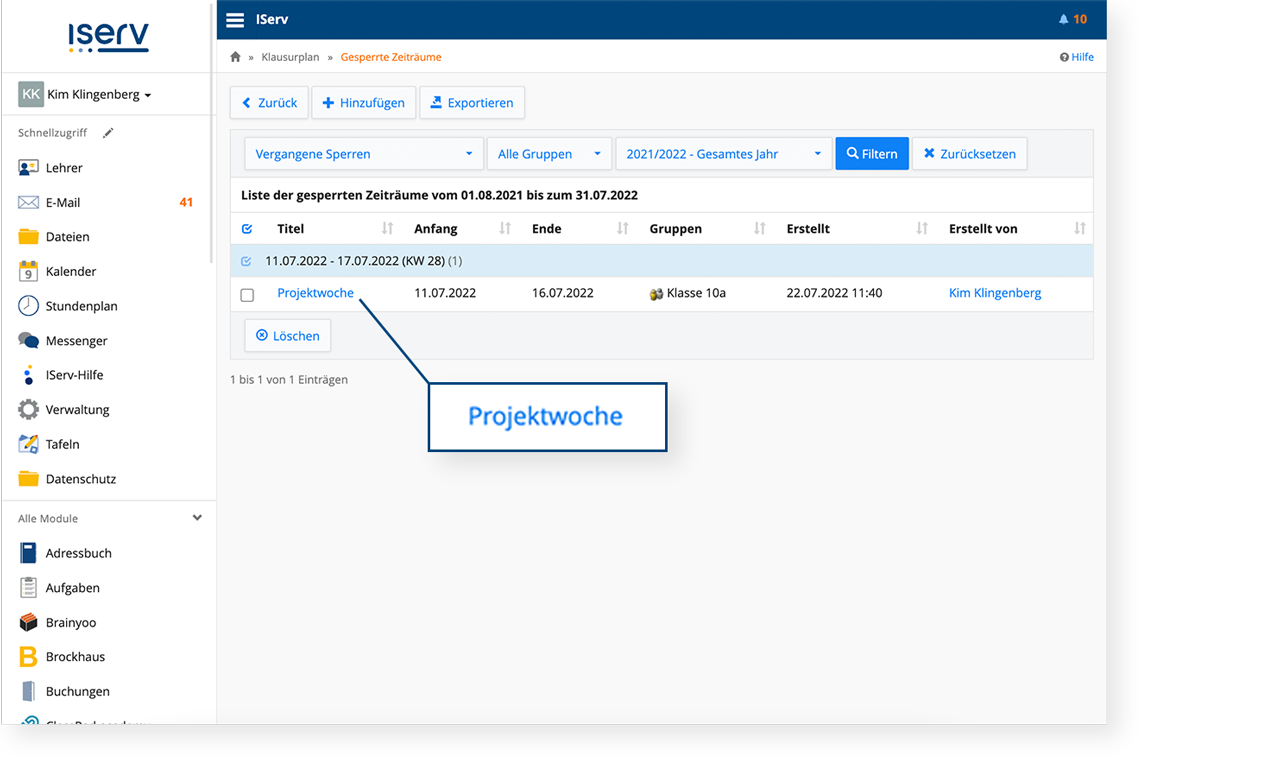Open the Kim Klingenberg creator link
The image size is (1280, 766).
click(995, 293)
